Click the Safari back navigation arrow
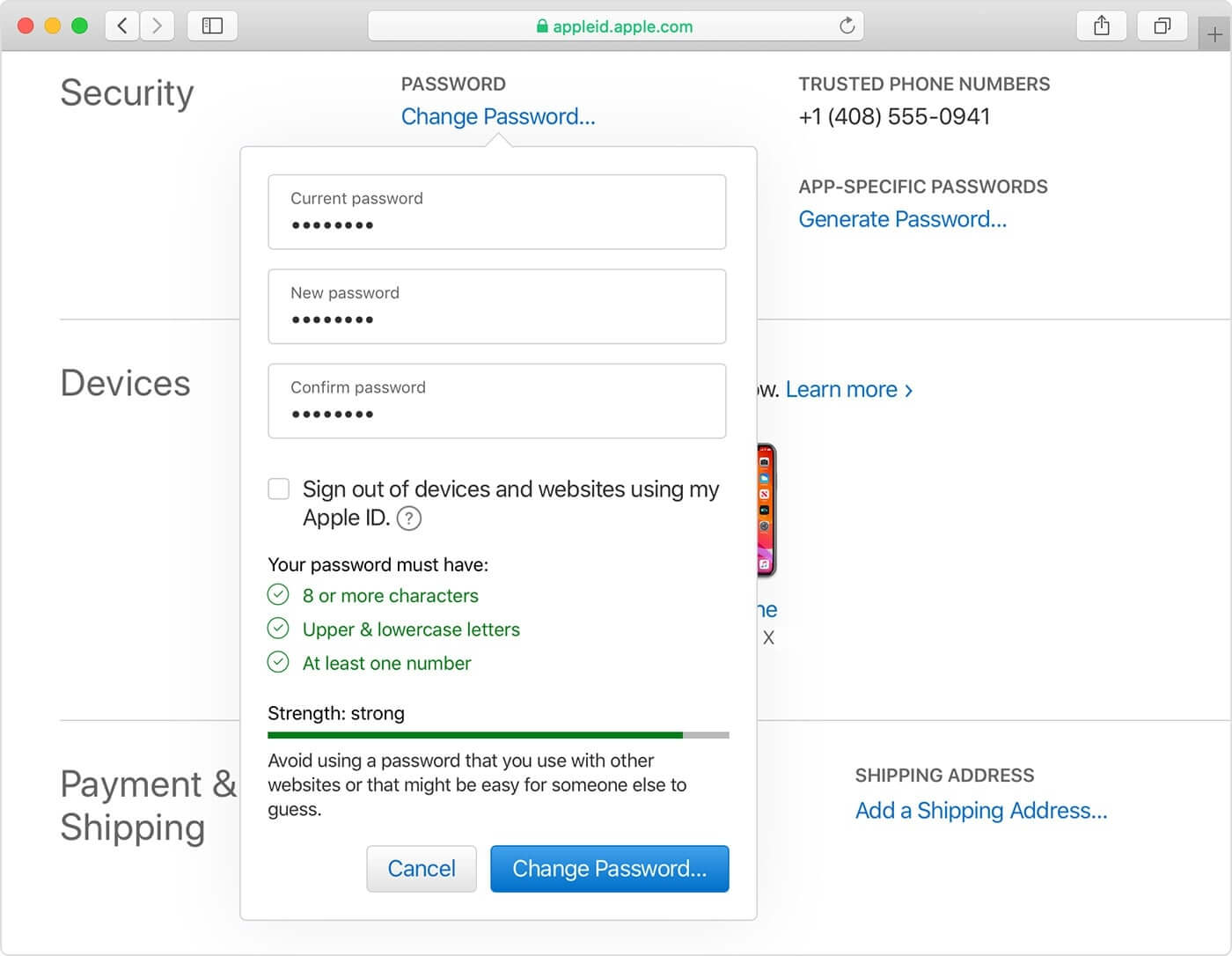This screenshot has height=956, width=1232. tap(122, 26)
